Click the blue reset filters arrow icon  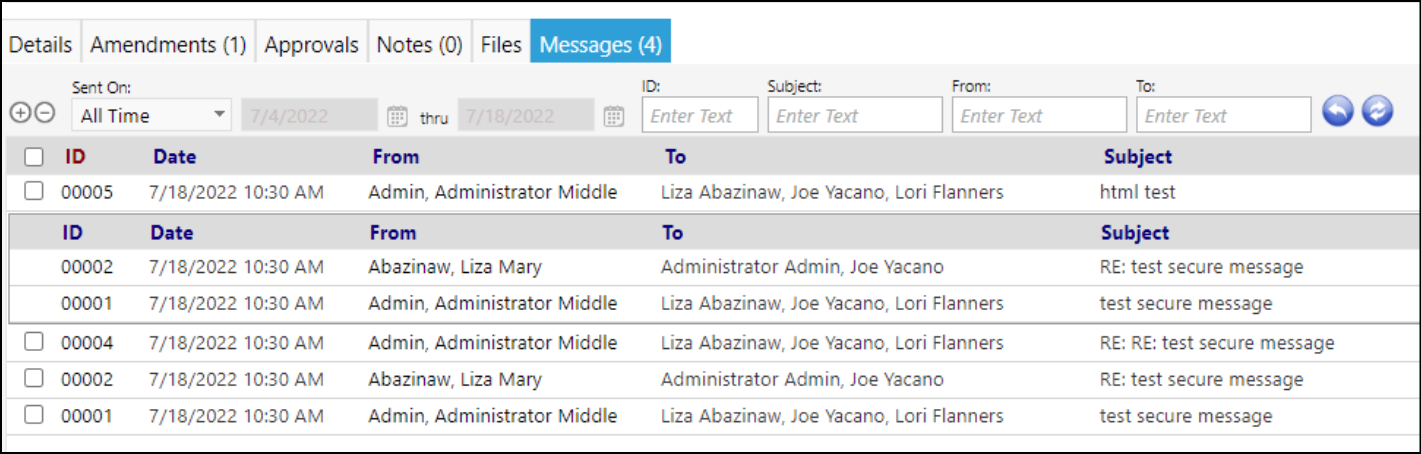point(1338,113)
